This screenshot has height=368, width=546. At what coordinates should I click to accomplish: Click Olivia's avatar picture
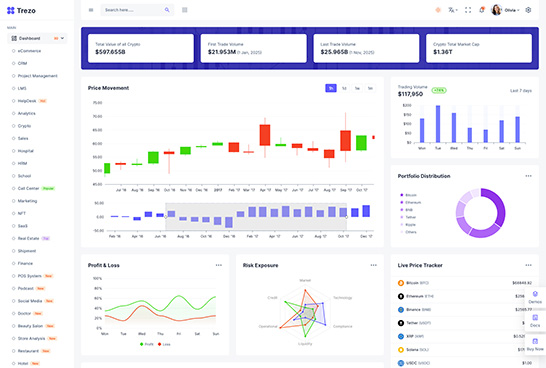[496, 10]
